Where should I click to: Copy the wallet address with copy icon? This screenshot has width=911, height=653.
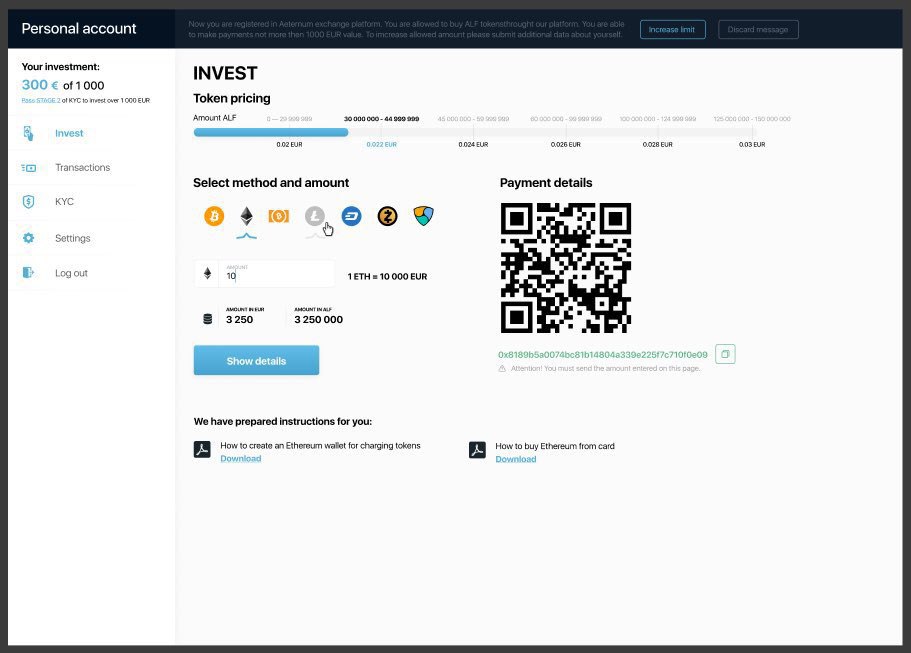725,354
